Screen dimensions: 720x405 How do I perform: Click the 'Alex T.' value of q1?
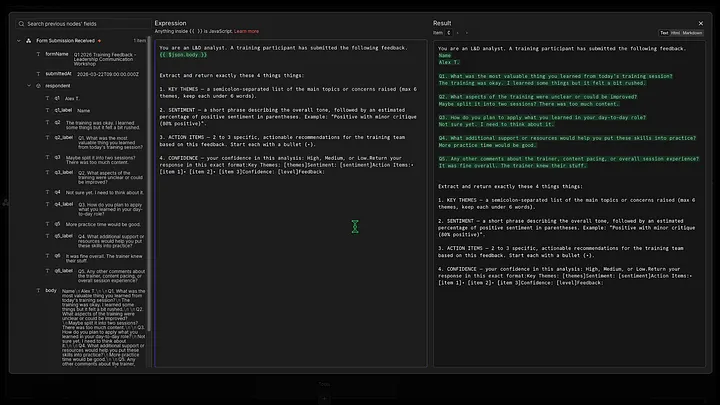coord(72,98)
